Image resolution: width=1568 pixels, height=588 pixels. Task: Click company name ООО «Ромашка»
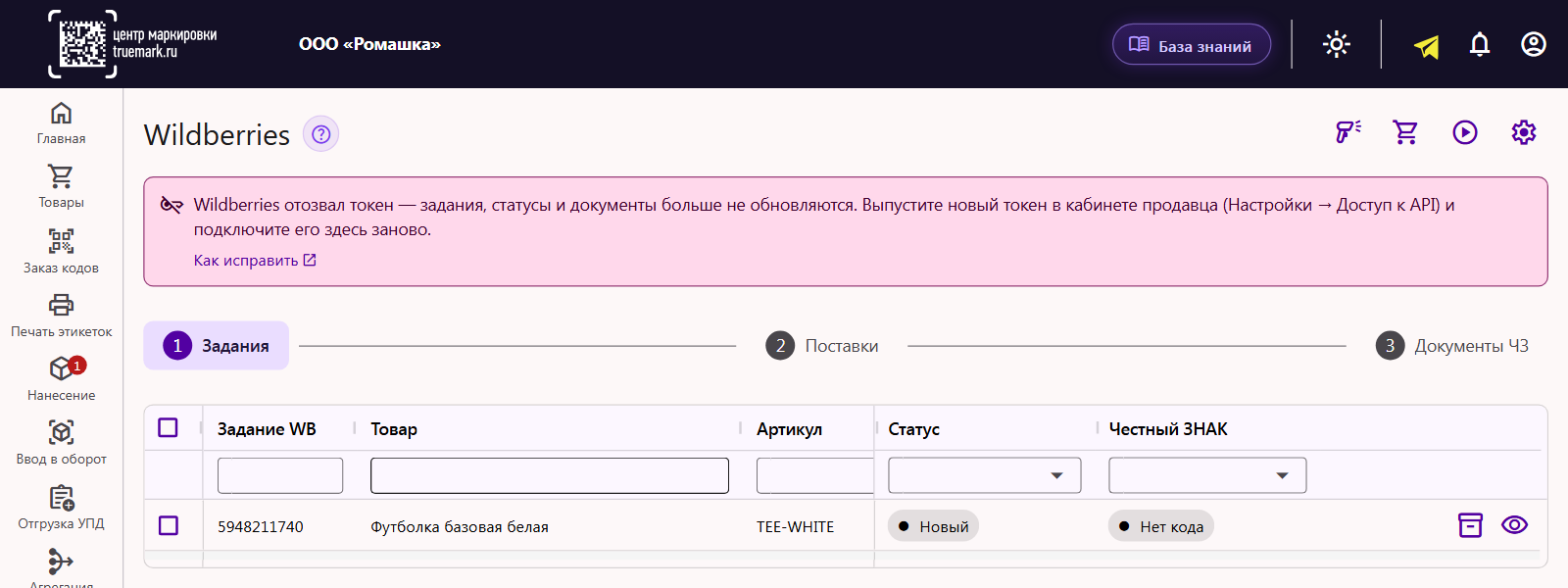coord(369,44)
